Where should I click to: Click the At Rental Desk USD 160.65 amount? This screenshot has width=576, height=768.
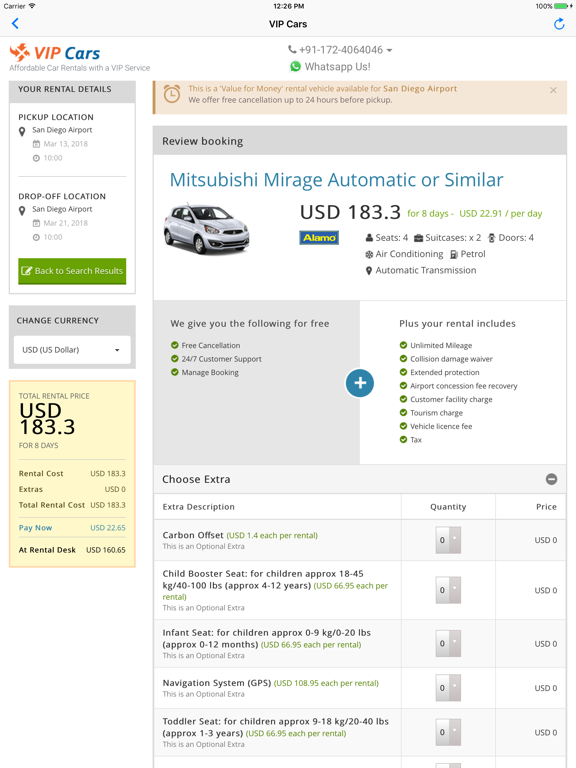pyautogui.click(x=106, y=550)
